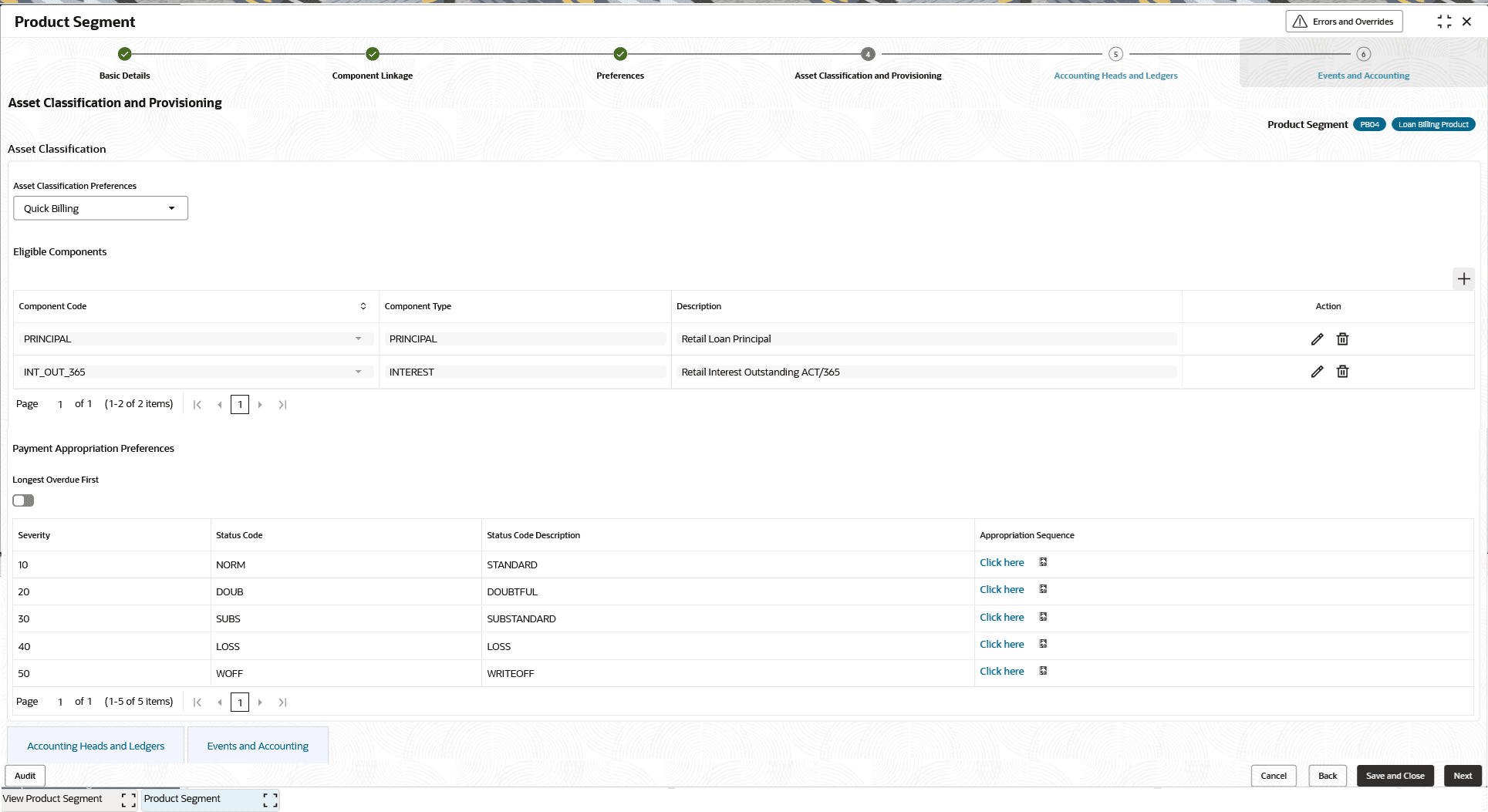This screenshot has width=1488, height=812.
Task: Collapse the Product Segment dialog to smaller view
Action: [1444, 22]
